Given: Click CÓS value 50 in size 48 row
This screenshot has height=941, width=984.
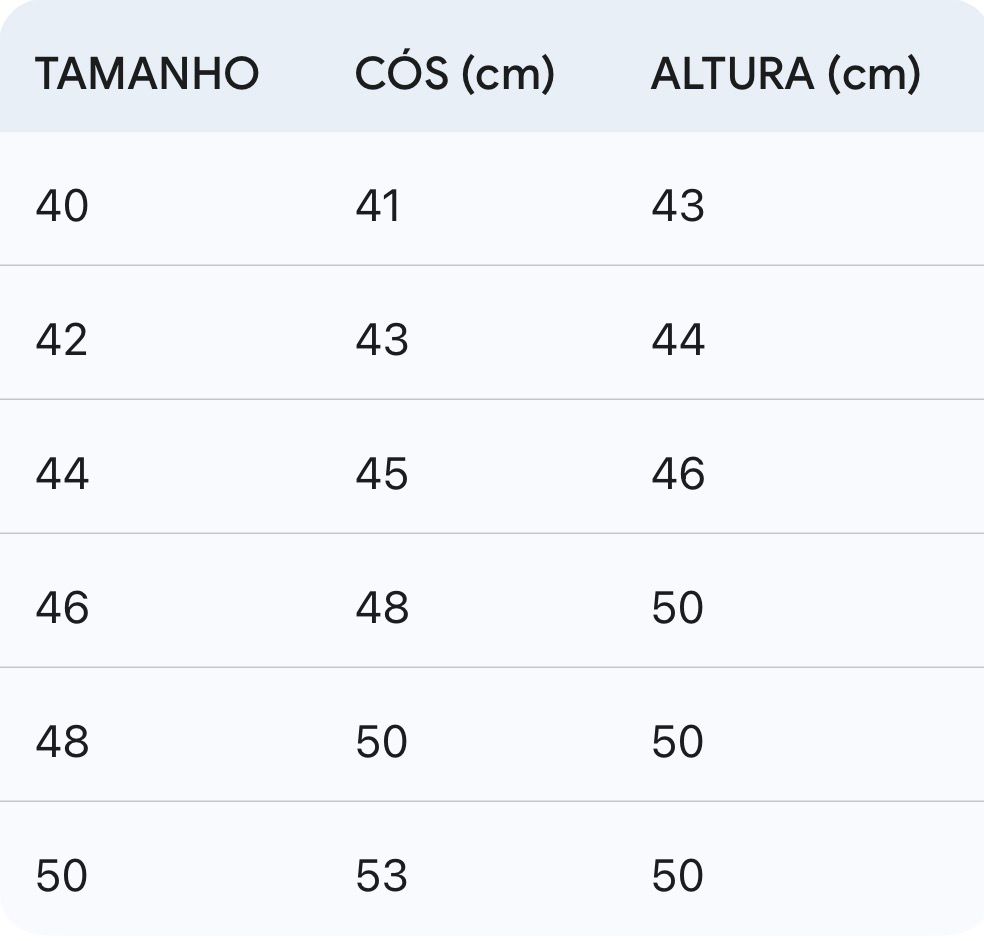Looking at the screenshot, I should (x=382, y=741).
